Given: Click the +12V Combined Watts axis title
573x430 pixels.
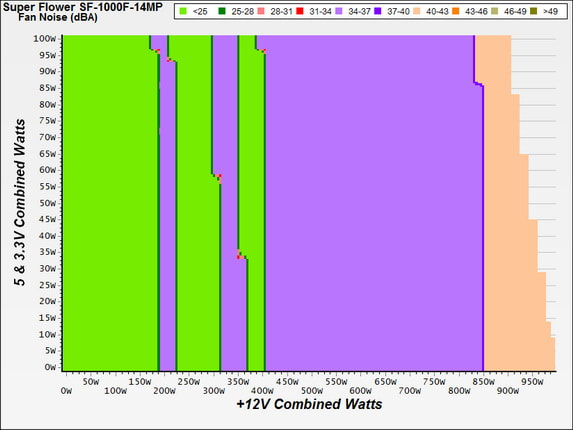Looking at the screenshot, I should tap(309, 404).
